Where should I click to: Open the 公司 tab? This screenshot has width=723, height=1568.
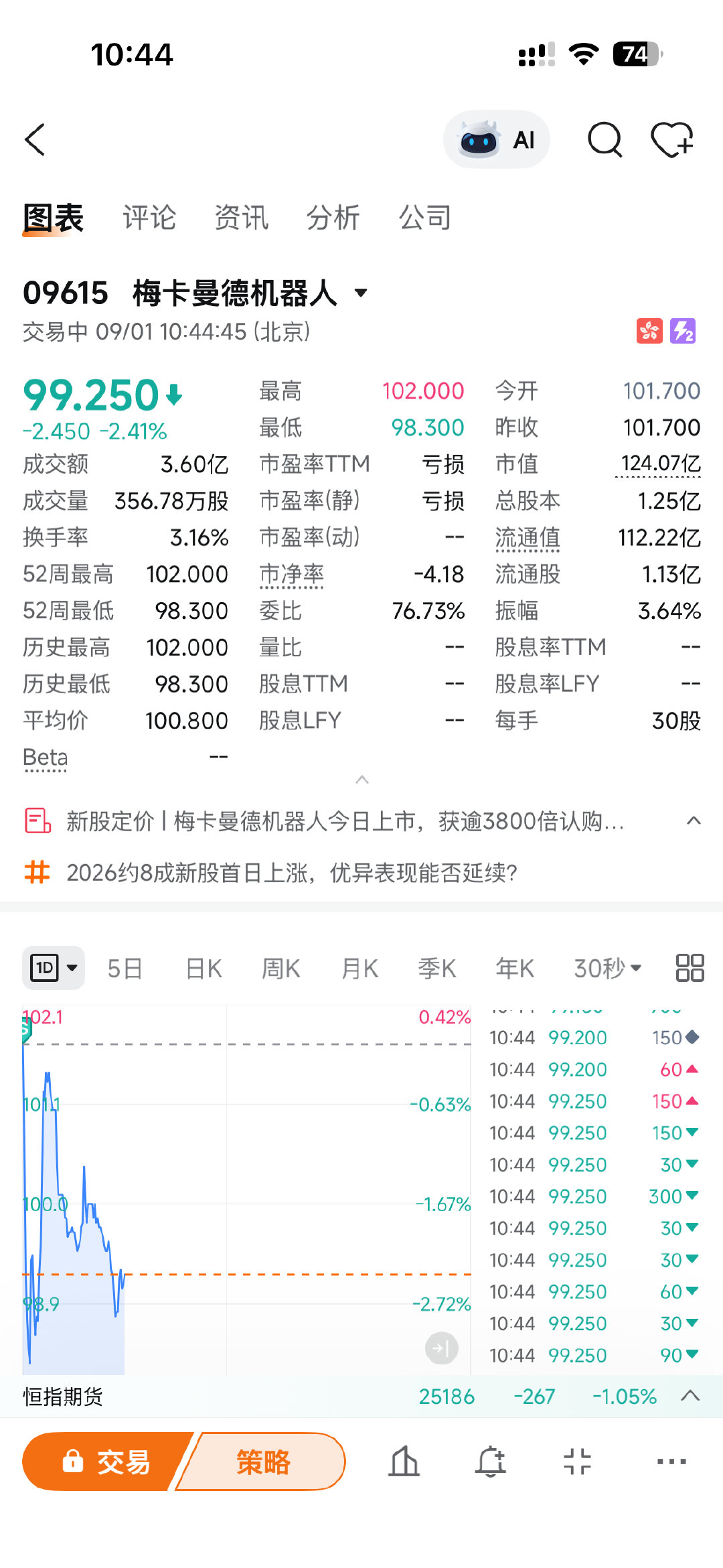click(x=425, y=218)
